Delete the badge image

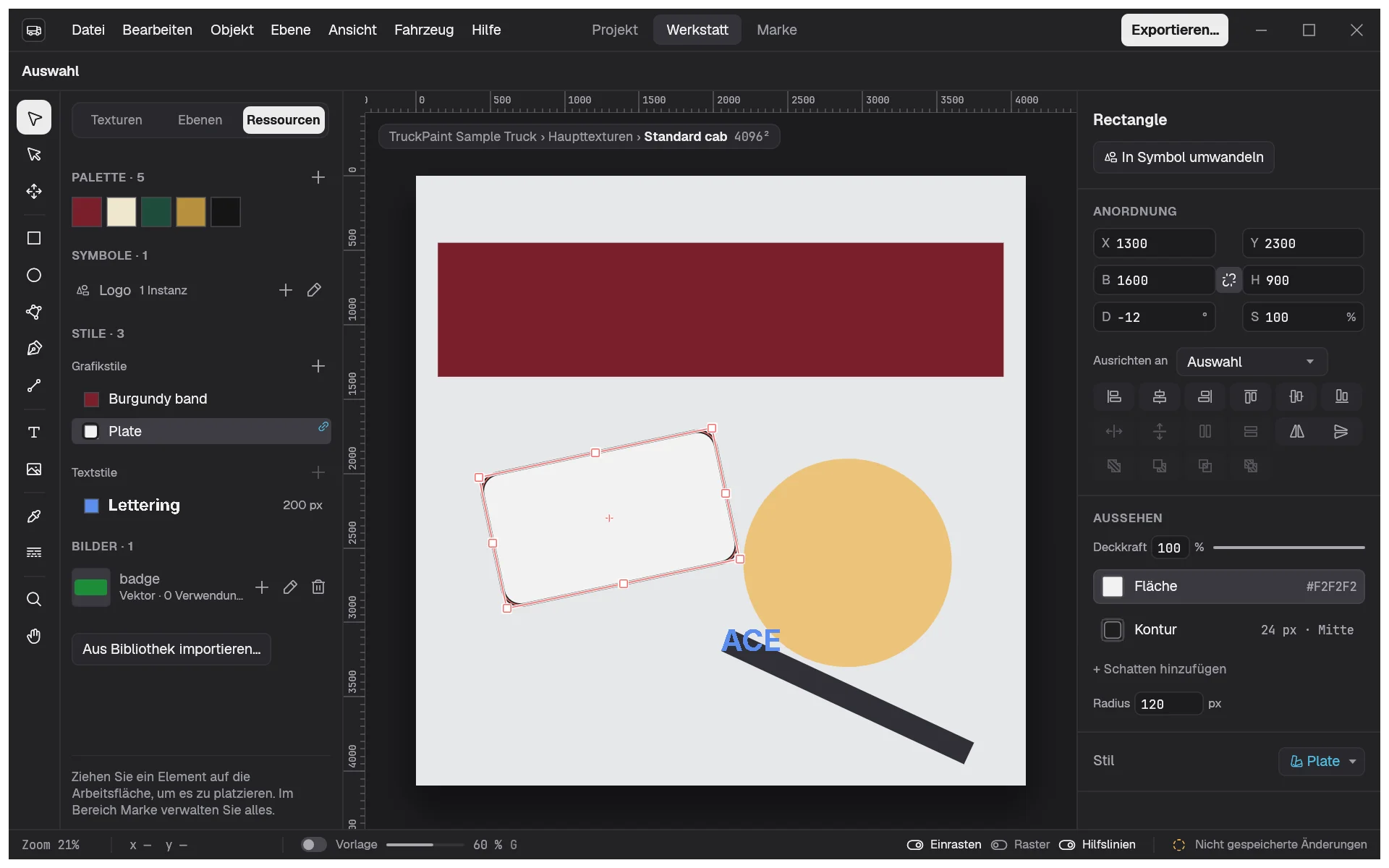click(318, 587)
